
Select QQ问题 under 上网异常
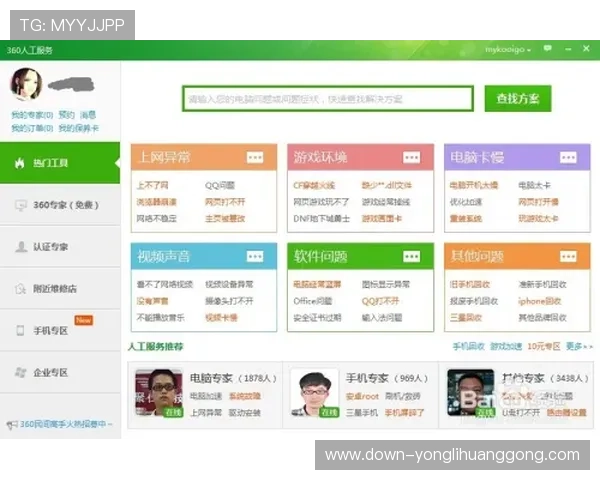(x=220, y=186)
